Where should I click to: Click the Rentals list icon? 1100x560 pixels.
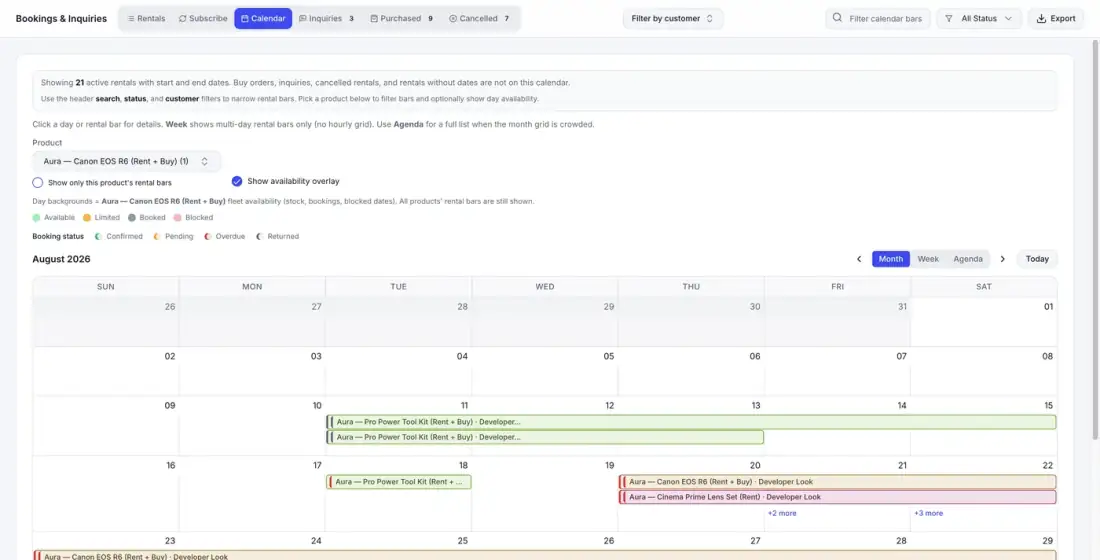click(x=131, y=19)
